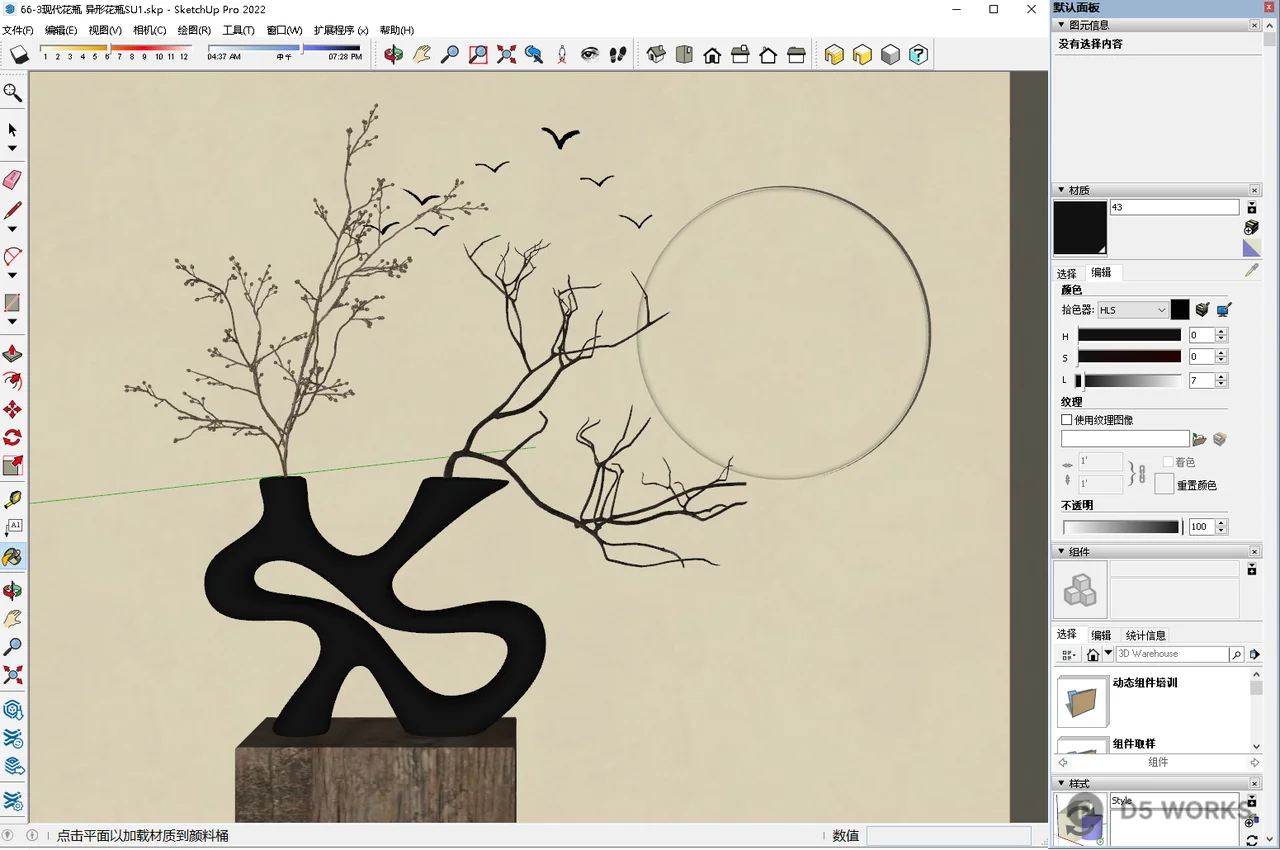Select the Walk footprints tool
This screenshot has height=850, width=1280.
[x=618, y=54]
